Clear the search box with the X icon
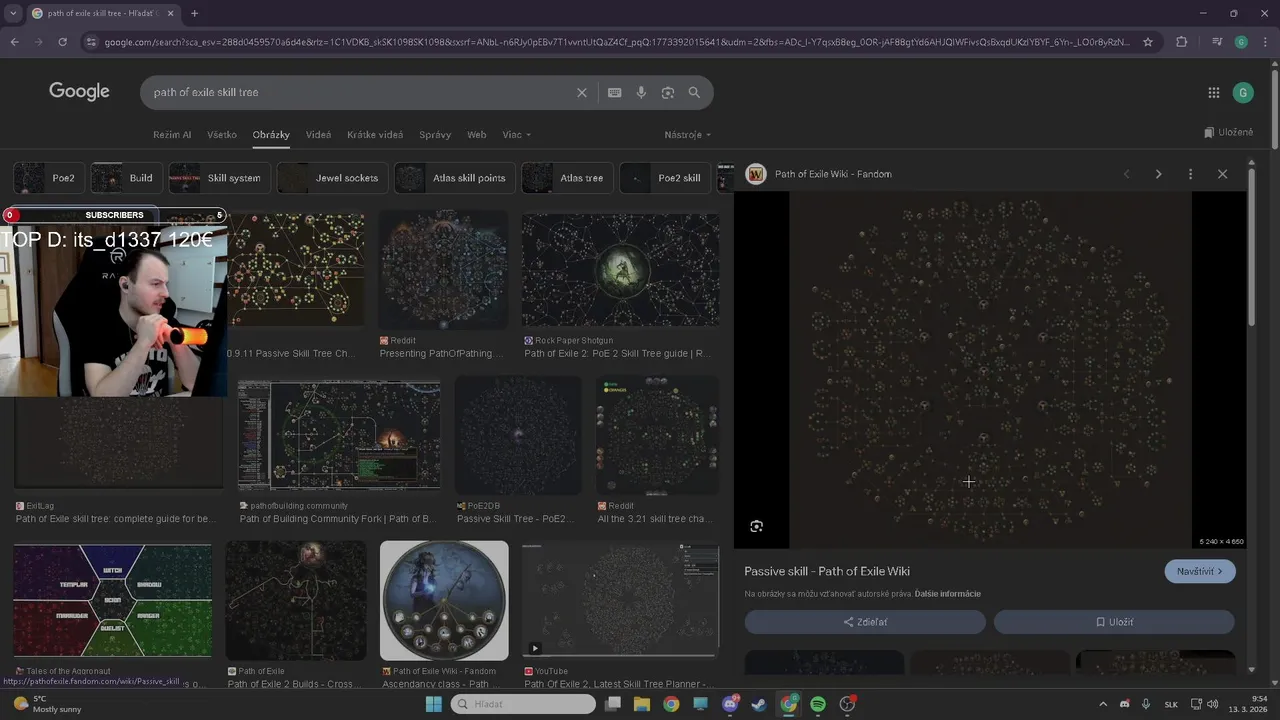 [582, 92]
